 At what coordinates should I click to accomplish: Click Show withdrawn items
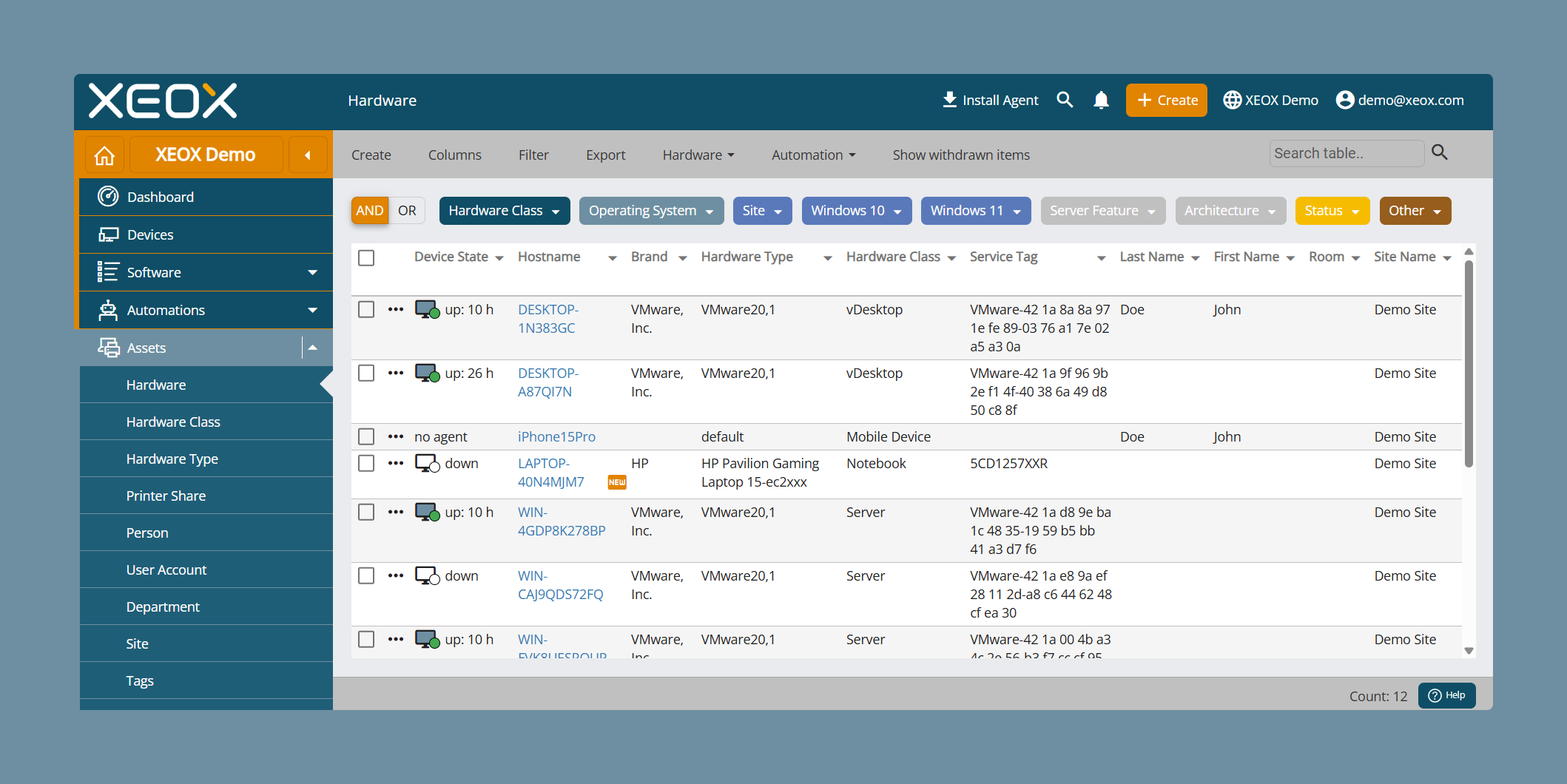(961, 155)
